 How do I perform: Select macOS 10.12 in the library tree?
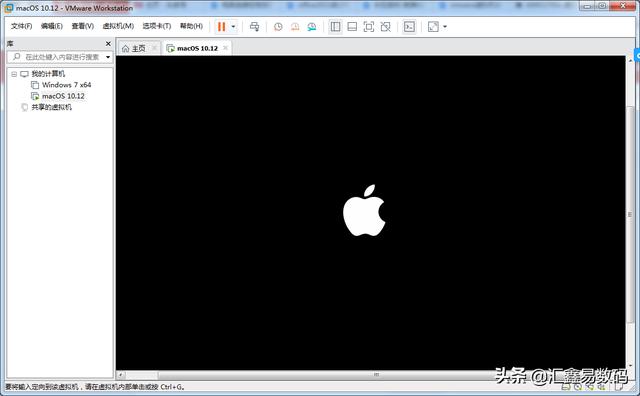pyautogui.click(x=63, y=96)
